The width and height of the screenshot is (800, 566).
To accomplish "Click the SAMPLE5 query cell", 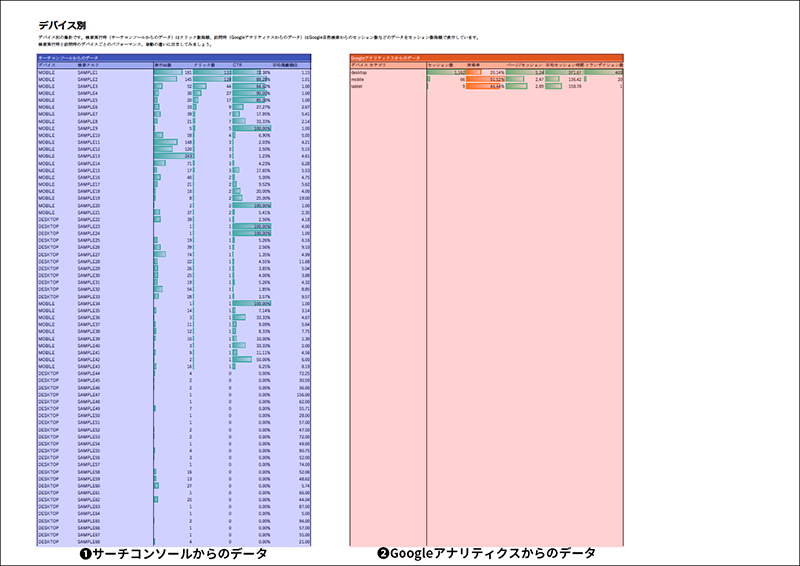I will click(x=87, y=101).
